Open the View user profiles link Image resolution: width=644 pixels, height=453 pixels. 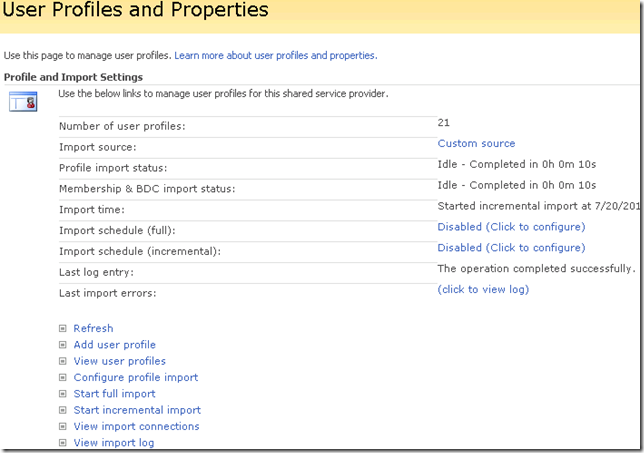pos(120,361)
